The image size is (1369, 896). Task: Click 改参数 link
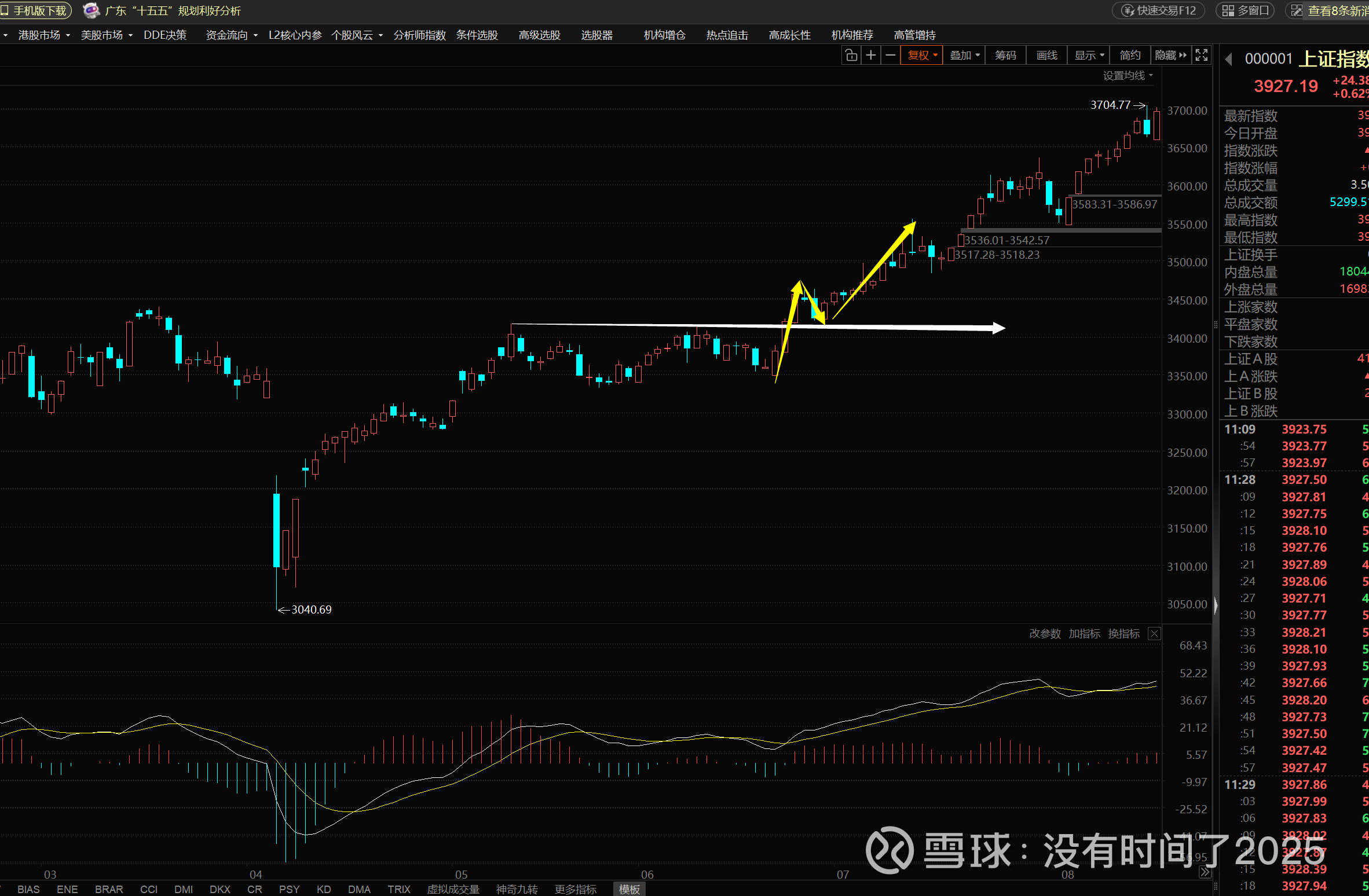[x=1045, y=634]
